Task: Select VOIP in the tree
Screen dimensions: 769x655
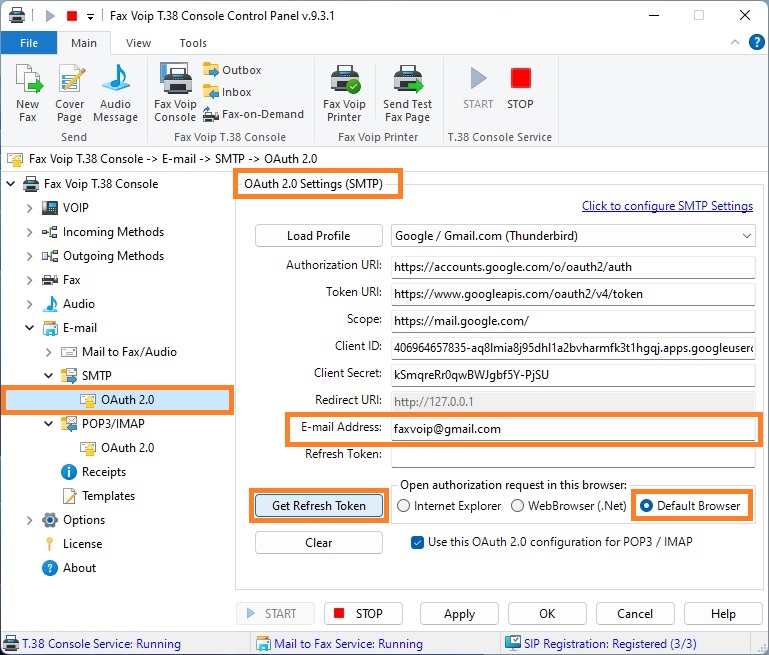Action: (x=76, y=208)
